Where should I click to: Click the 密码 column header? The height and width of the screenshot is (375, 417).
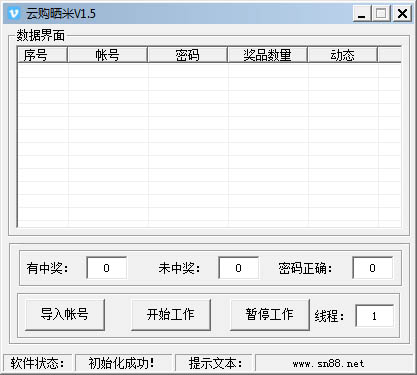187,55
